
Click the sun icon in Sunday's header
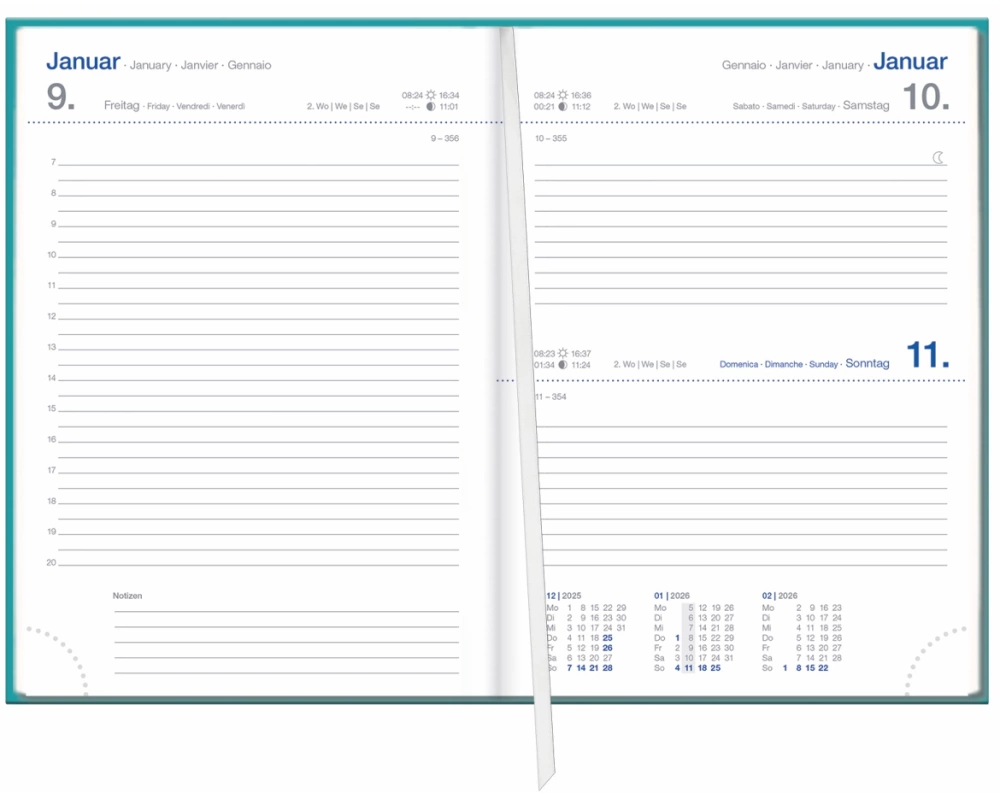[563, 354]
